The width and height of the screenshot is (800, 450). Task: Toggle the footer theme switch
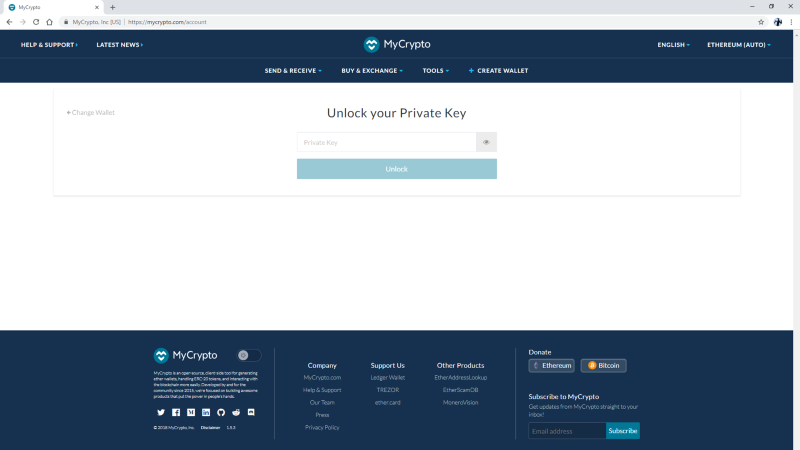pyautogui.click(x=248, y=355)
